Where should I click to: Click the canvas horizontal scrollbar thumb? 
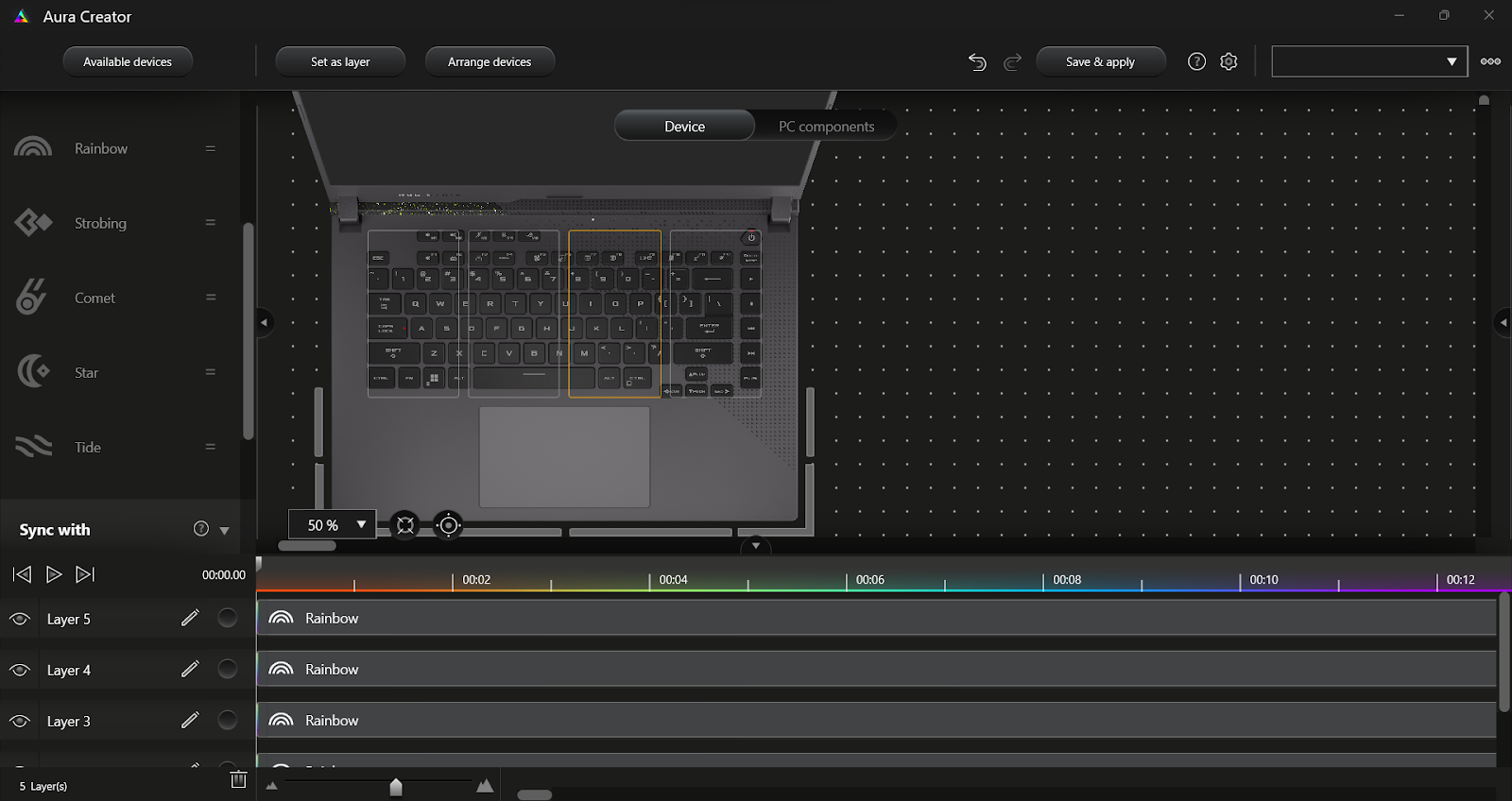[x=307, y=546]
